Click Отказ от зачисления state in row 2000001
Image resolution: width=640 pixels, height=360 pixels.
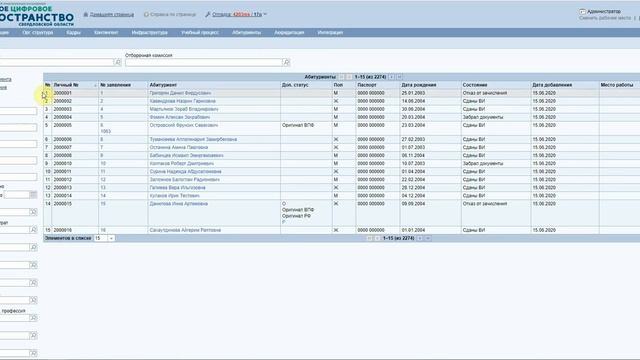click(x=485, y=93)
